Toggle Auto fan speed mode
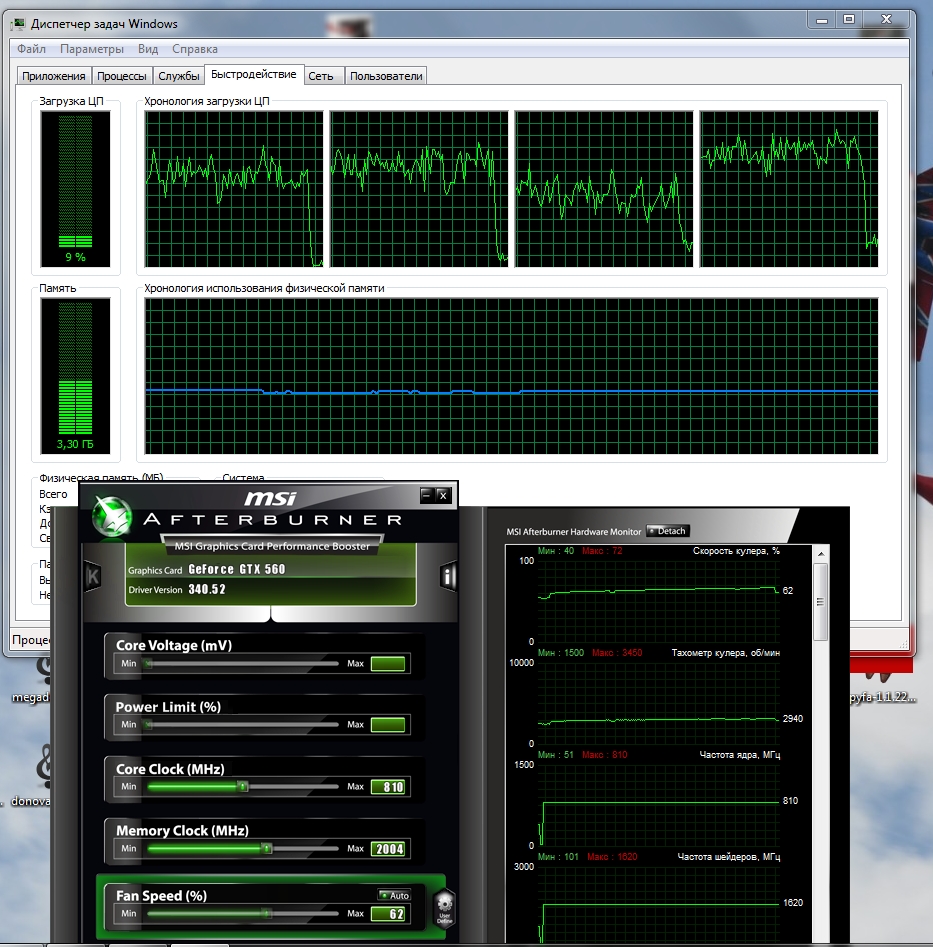 394,895
